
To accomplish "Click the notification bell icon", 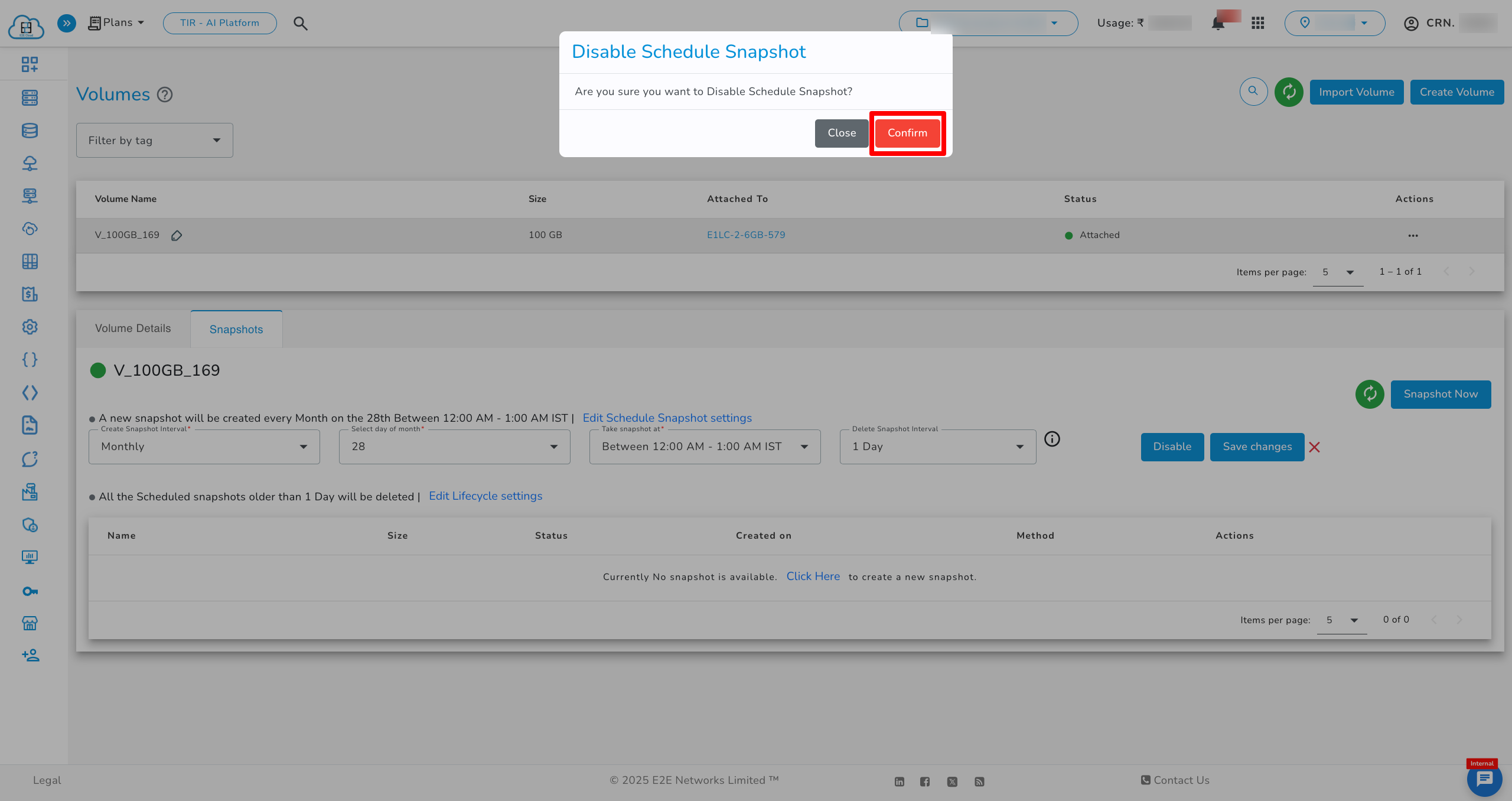I will [1218, 24].
